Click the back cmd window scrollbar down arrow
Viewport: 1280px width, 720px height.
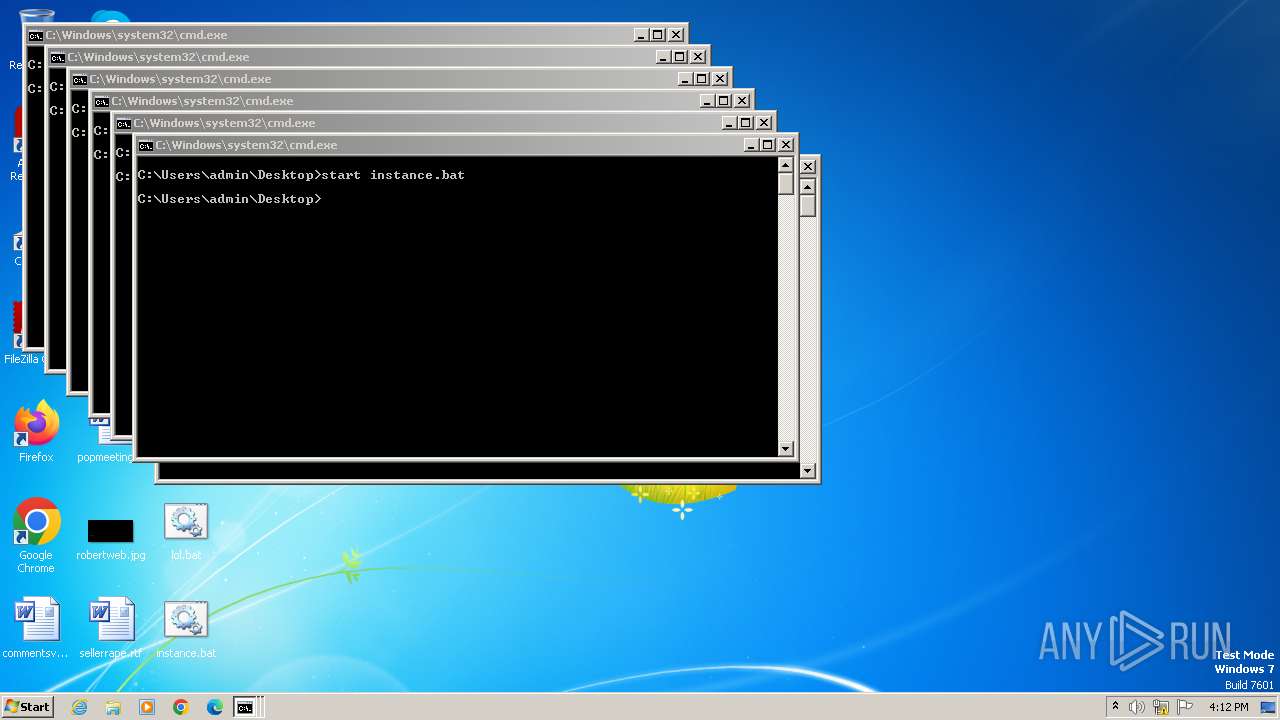[808, 471]
